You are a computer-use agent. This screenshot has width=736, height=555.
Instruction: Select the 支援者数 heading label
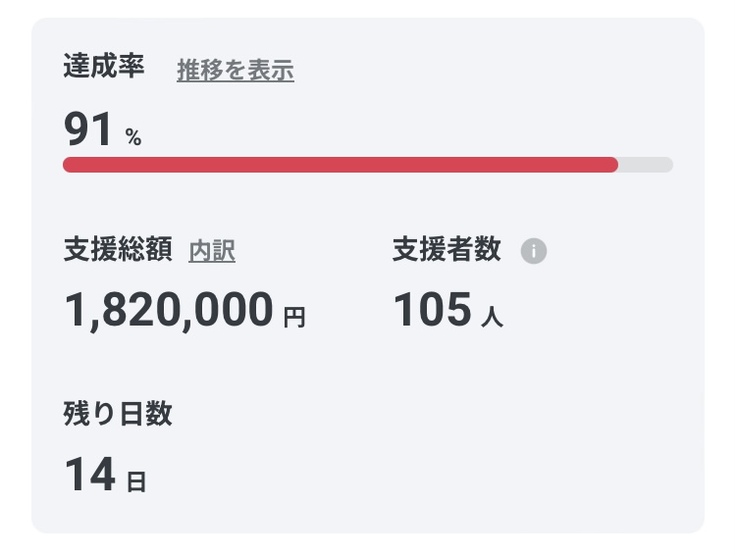[x=446, y=250]
